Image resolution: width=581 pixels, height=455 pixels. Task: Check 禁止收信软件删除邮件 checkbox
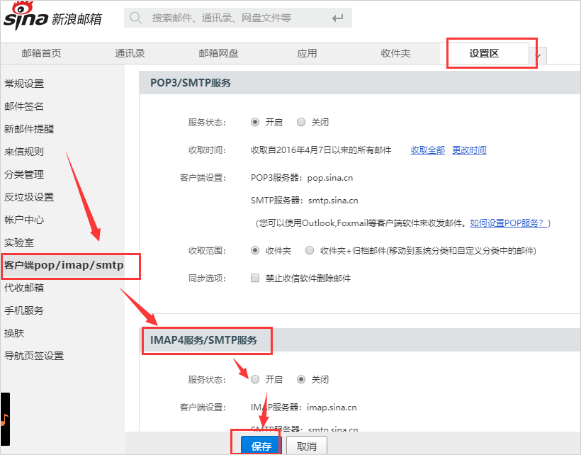point(255,278)
